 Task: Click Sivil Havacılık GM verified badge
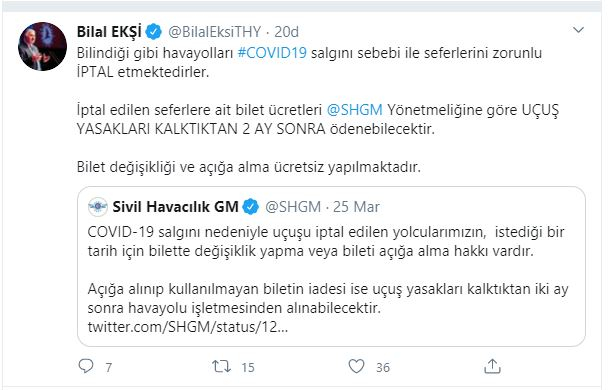tap(250, 207)
